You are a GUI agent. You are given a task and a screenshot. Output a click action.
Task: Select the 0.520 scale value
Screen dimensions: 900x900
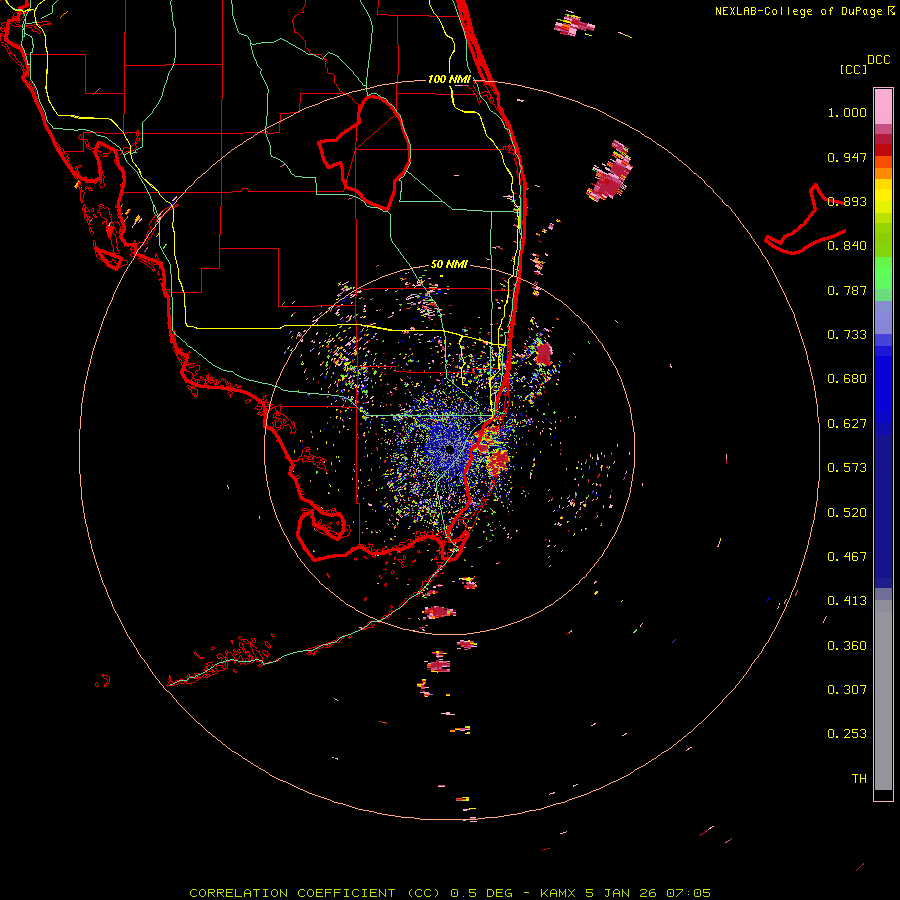click(x=847, y=513)
